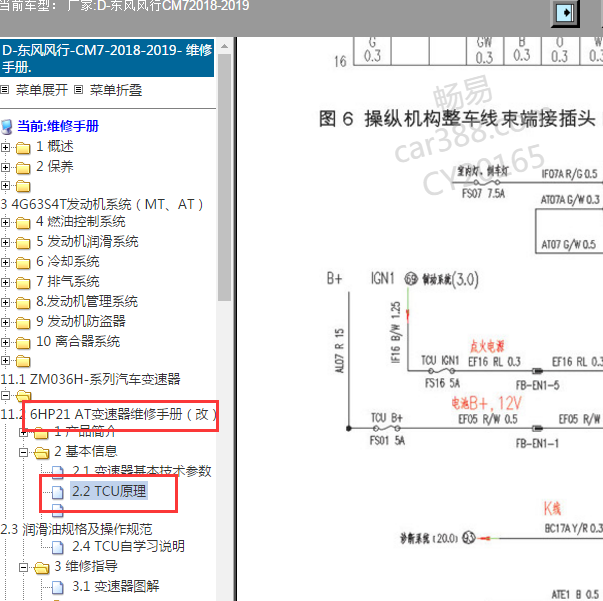This screenshot has height=601, width=603.
Task: Click folder icon of 6 冷却系统
Action: [23, 263]
